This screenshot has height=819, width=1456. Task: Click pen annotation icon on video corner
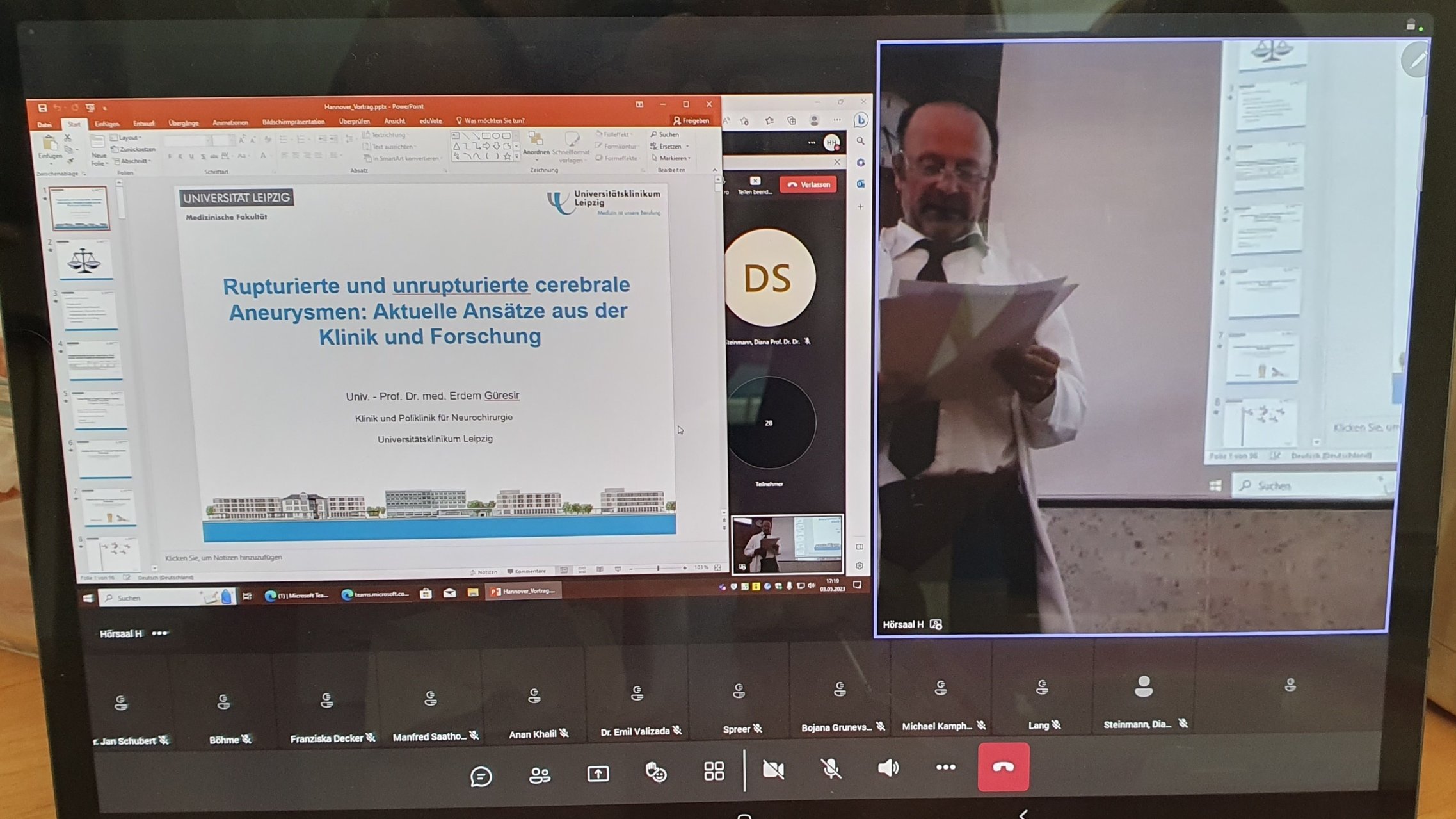pyautogui.click(x=1415, y=60)
